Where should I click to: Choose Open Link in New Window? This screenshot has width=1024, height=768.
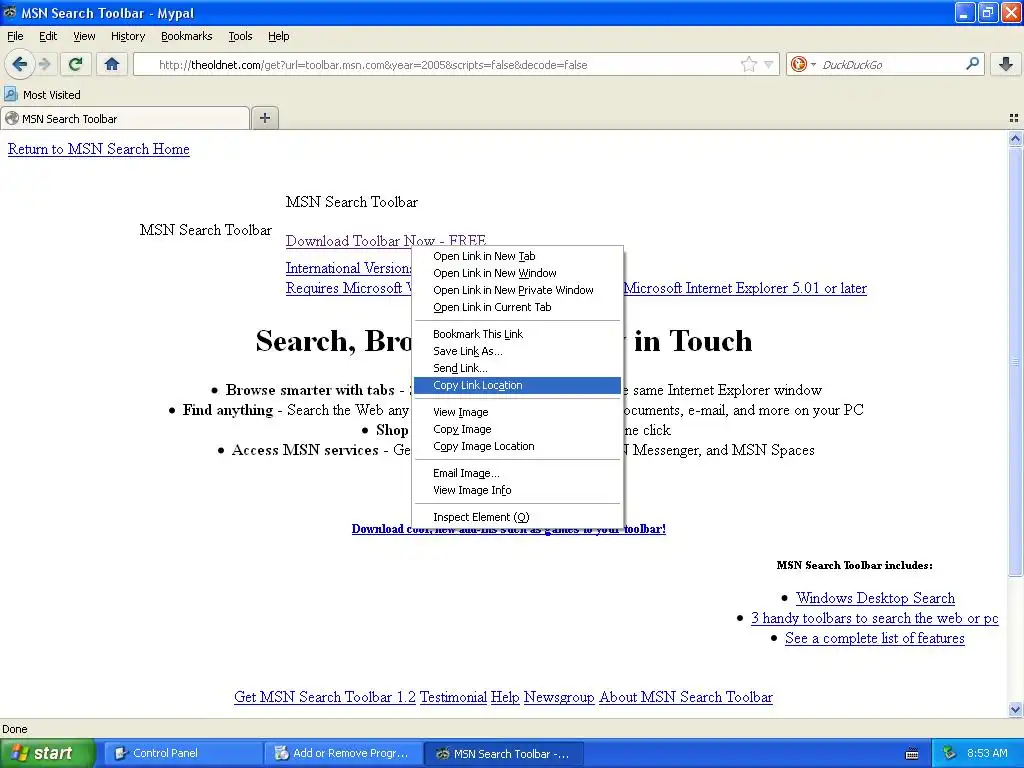(x=517, y=273)
